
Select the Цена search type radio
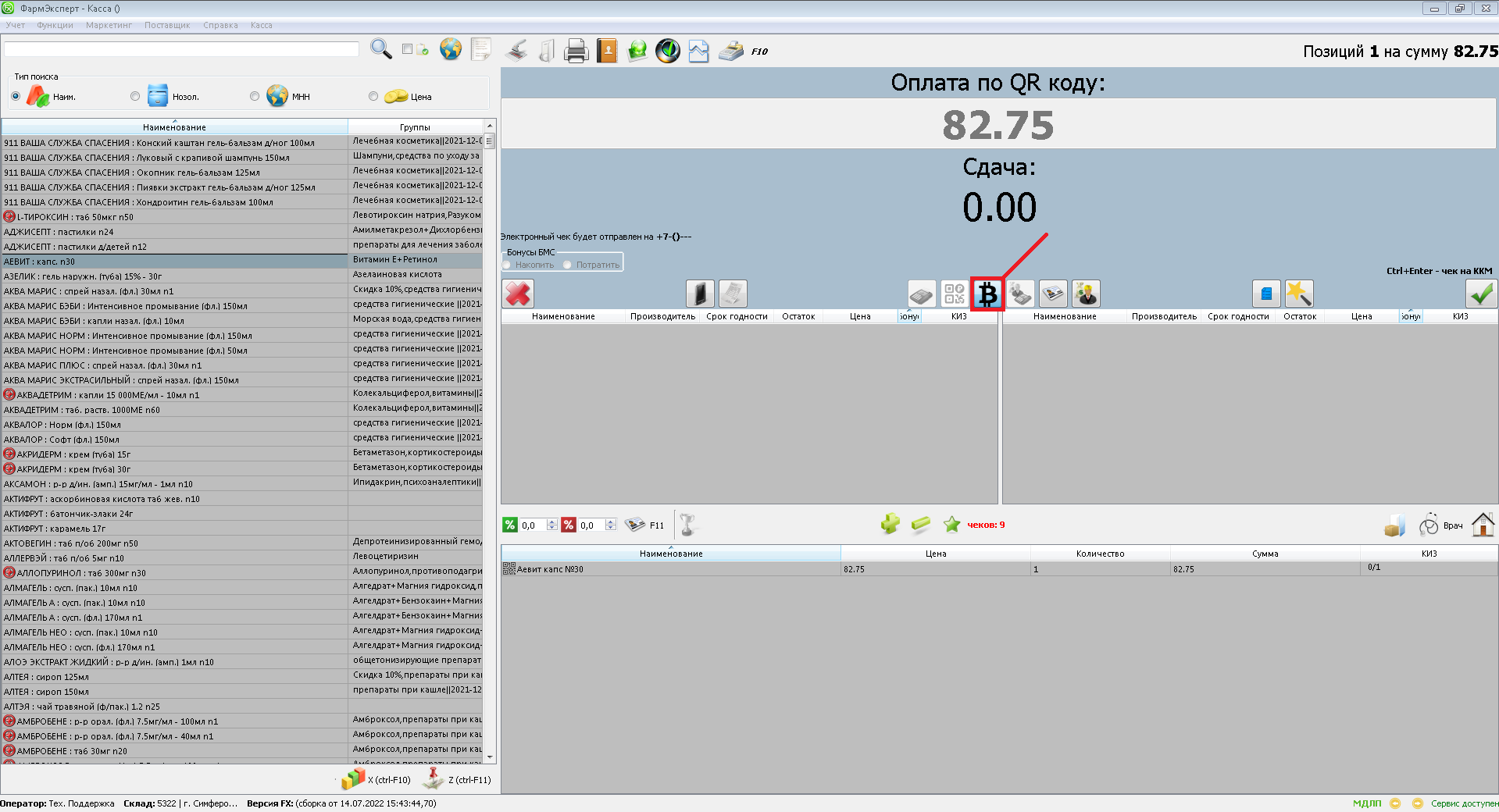(373, 96)
